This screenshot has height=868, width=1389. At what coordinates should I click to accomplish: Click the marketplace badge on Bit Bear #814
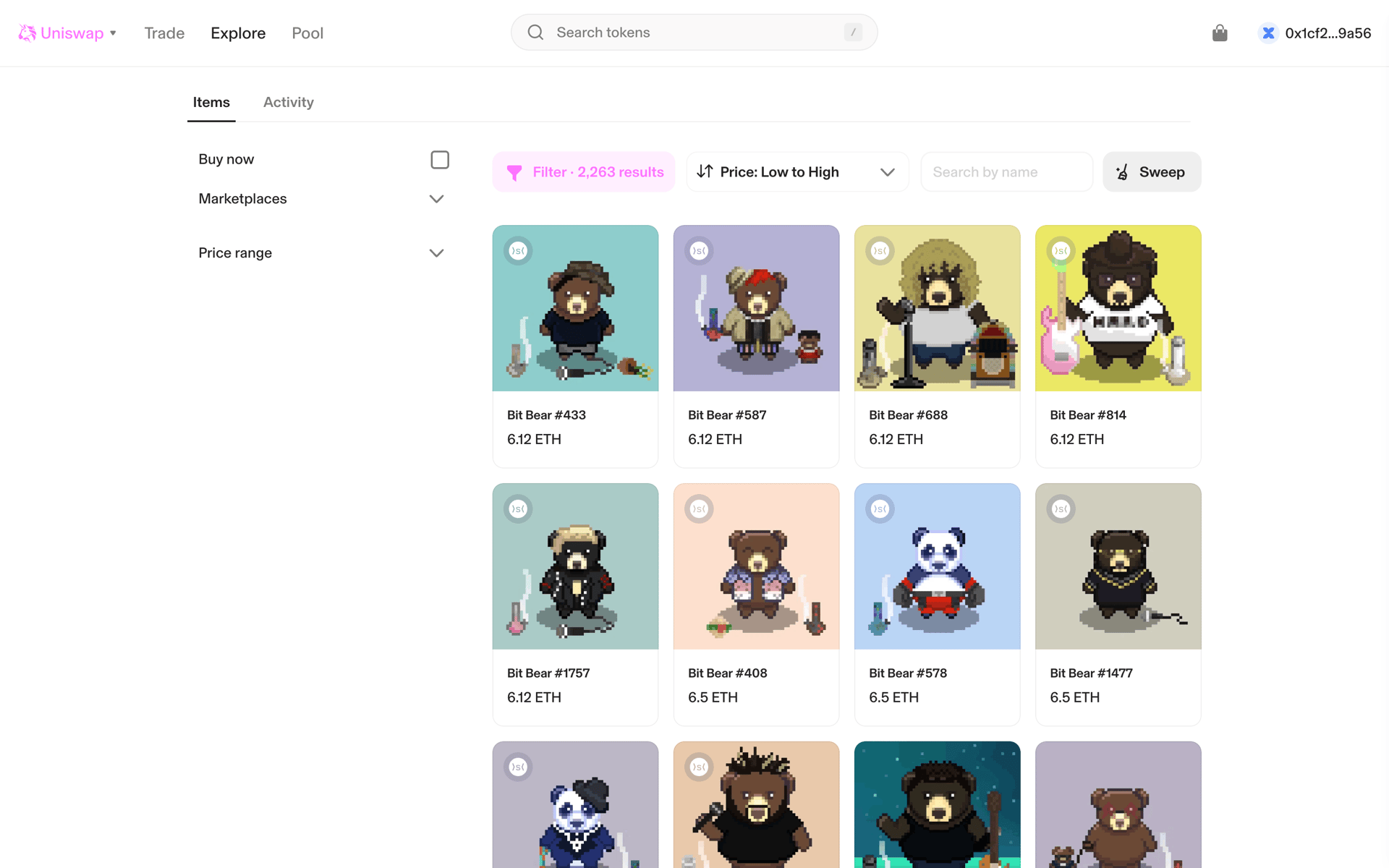(1061, 251)
